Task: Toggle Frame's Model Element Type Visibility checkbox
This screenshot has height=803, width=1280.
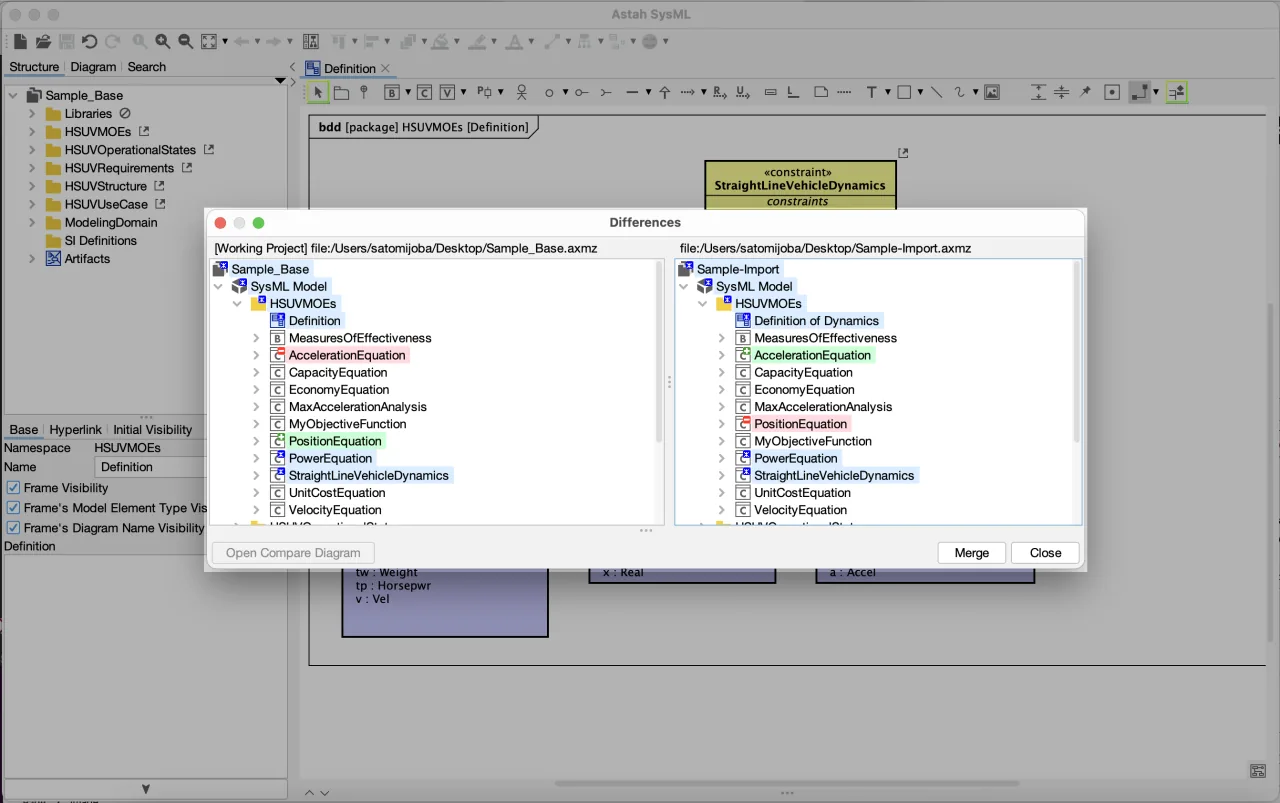Action: [x=14, y=508]
